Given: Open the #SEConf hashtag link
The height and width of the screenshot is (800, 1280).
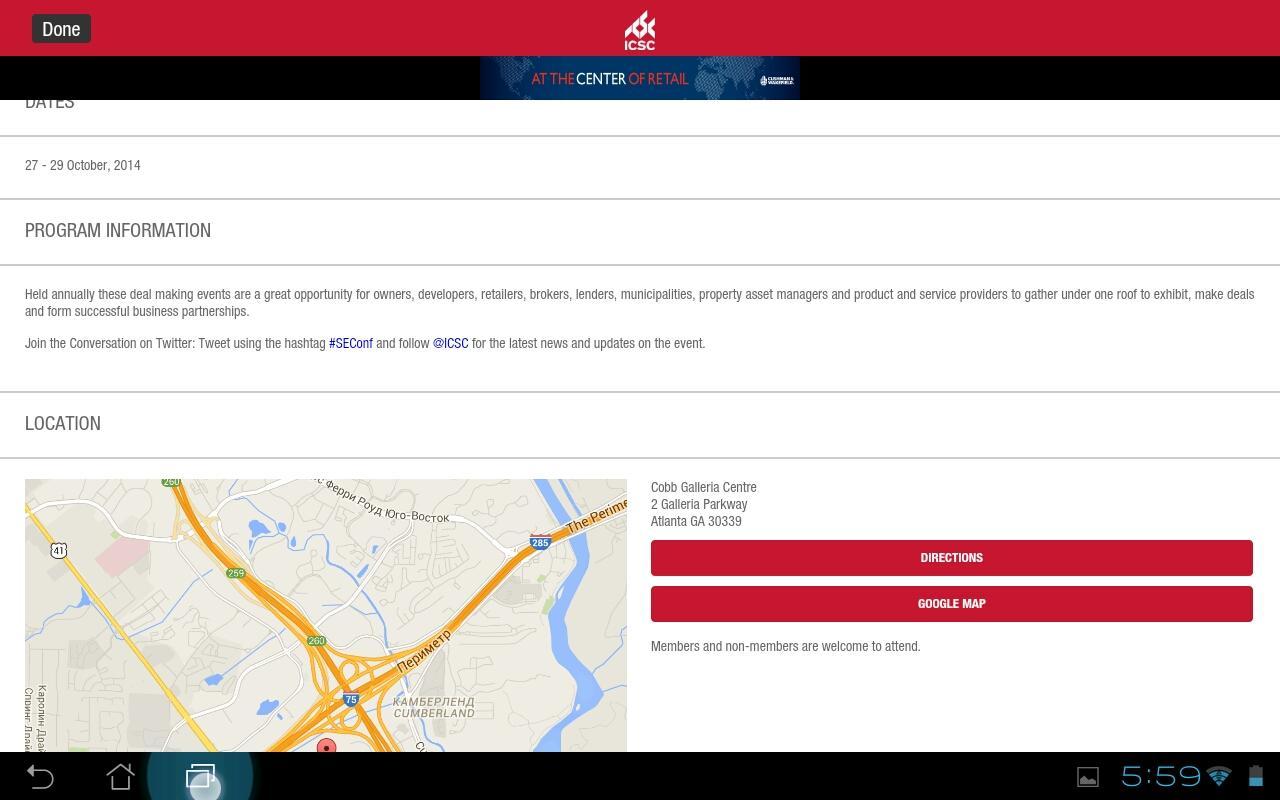Looking at the screenshot, I should 350,343.
